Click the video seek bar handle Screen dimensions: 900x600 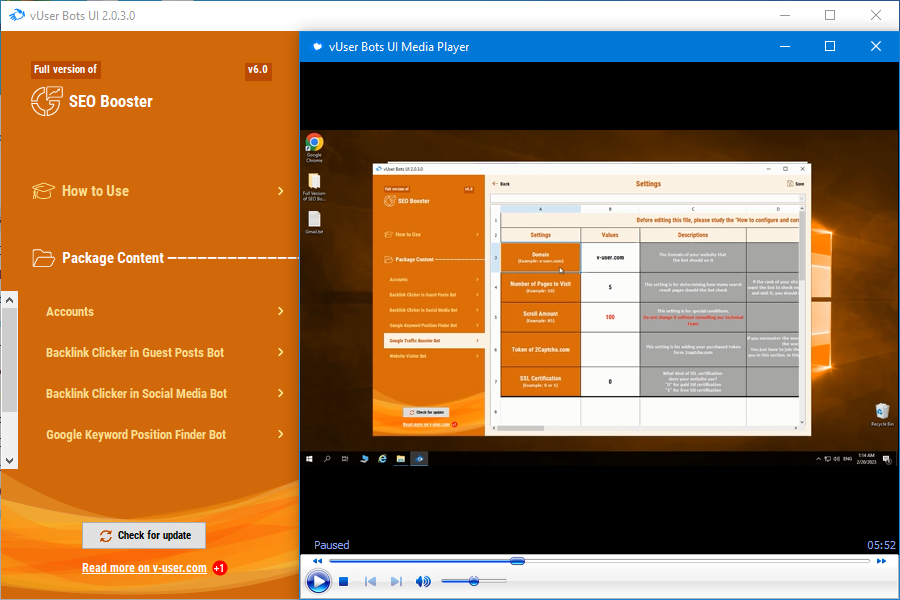517,561
